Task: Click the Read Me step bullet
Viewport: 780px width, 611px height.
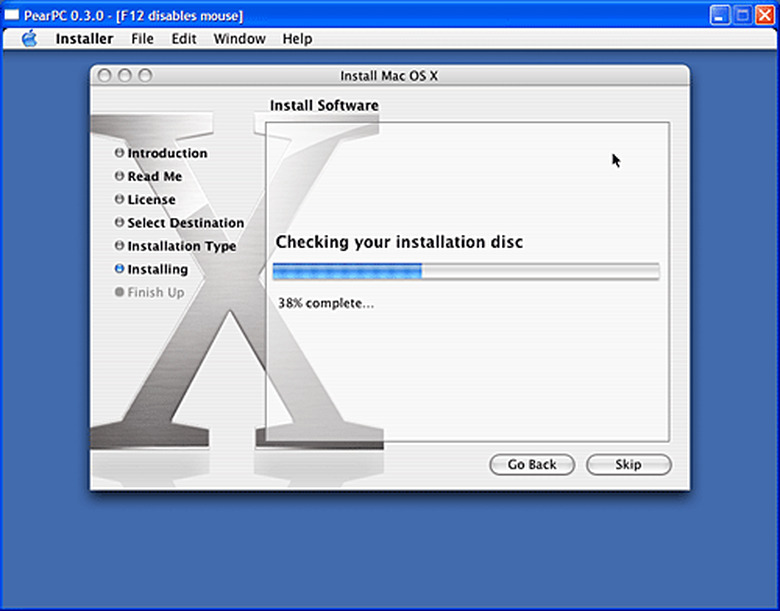Action: 119,176
